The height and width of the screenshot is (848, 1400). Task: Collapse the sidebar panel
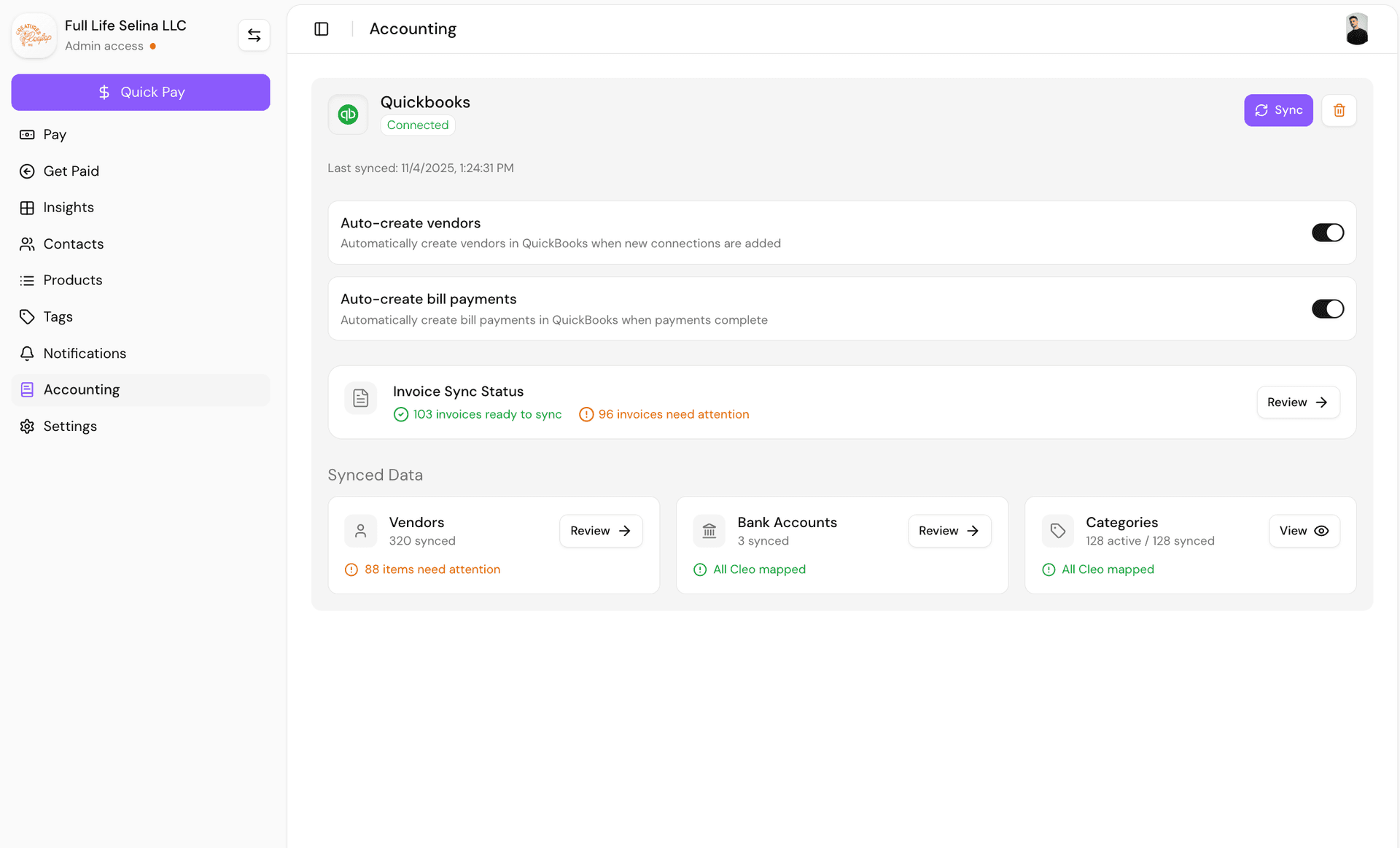point(321,28)
